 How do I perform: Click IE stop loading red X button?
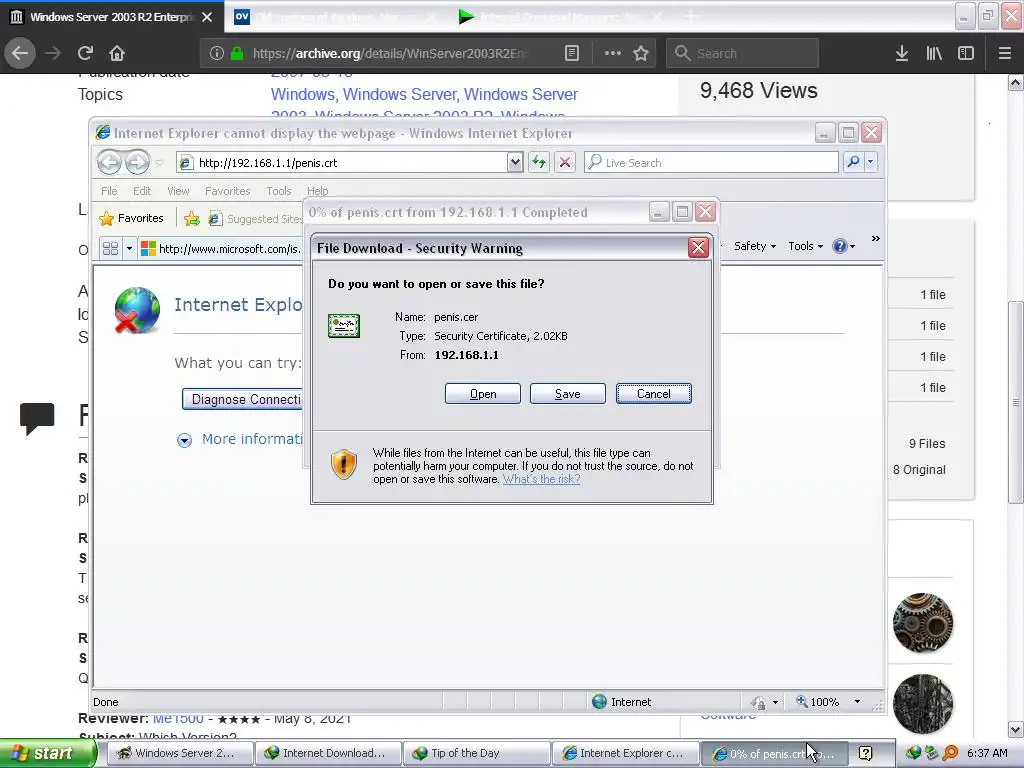coord(565,162)
